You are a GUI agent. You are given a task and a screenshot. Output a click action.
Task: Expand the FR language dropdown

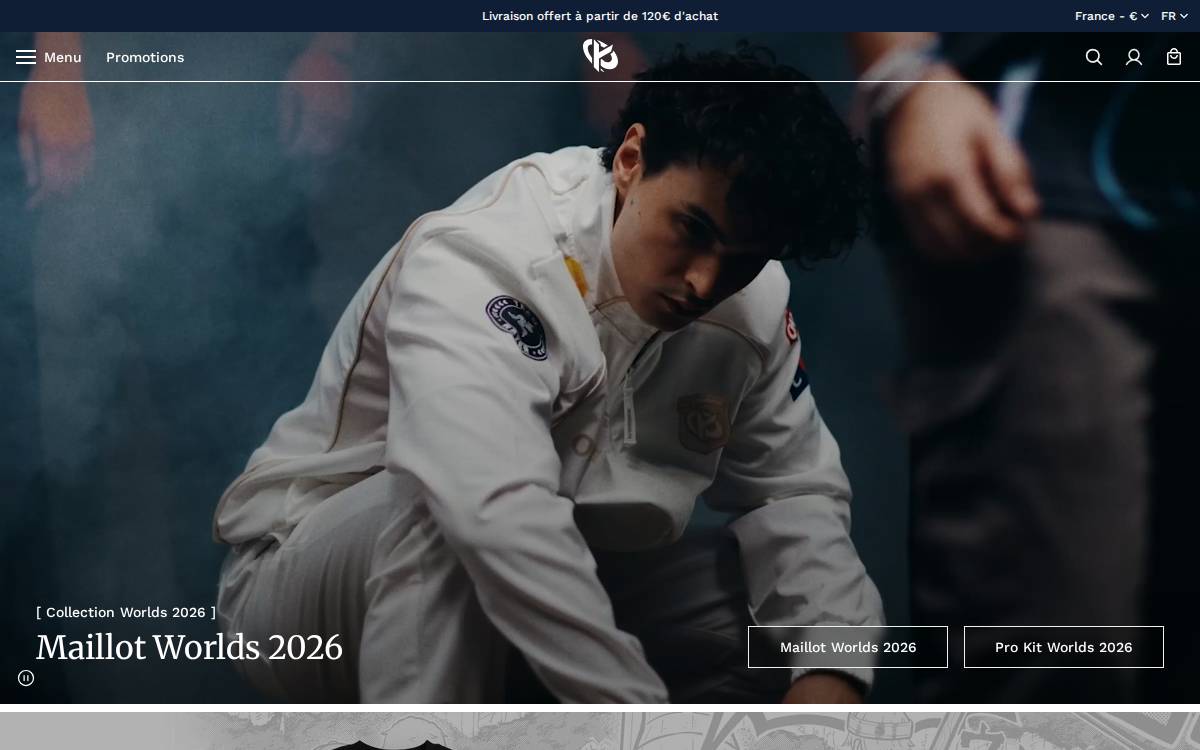click(1174, 16)
